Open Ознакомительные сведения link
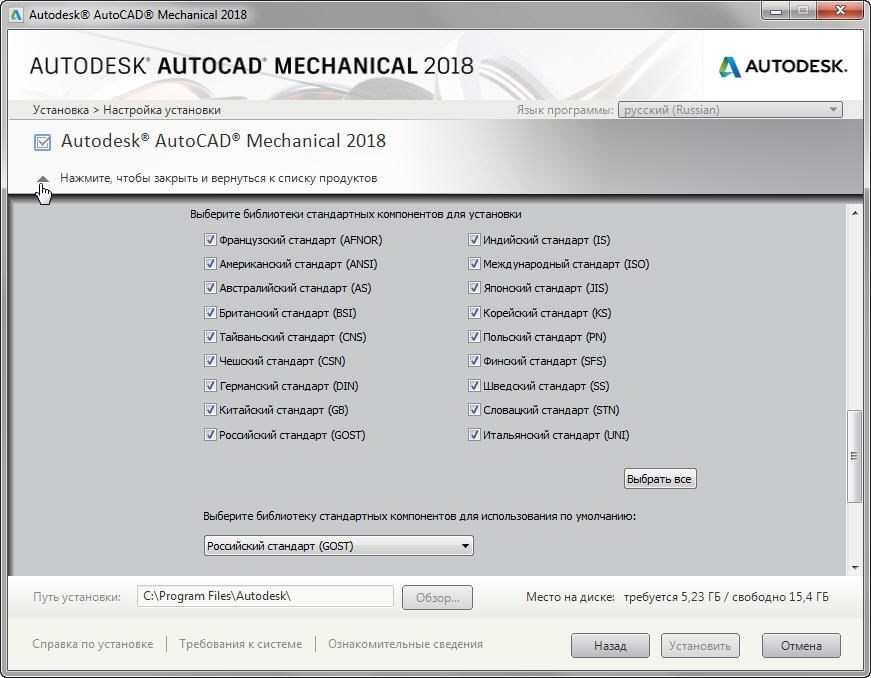This screenshot has width=871, height=678. tap(405, 644)
